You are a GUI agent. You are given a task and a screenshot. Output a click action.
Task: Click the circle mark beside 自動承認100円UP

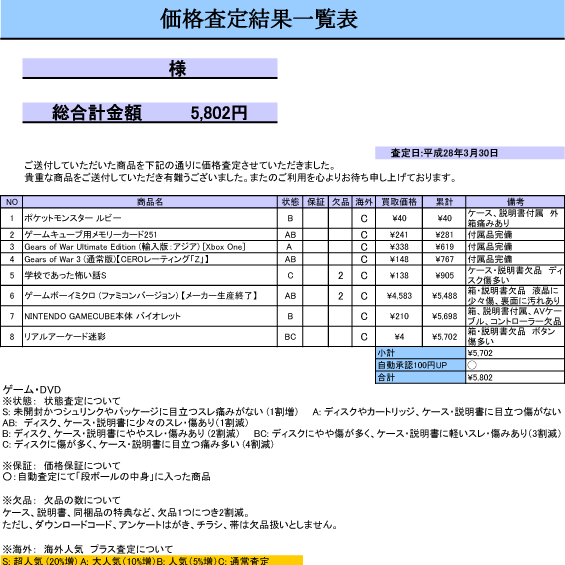[x=472, y=365]
